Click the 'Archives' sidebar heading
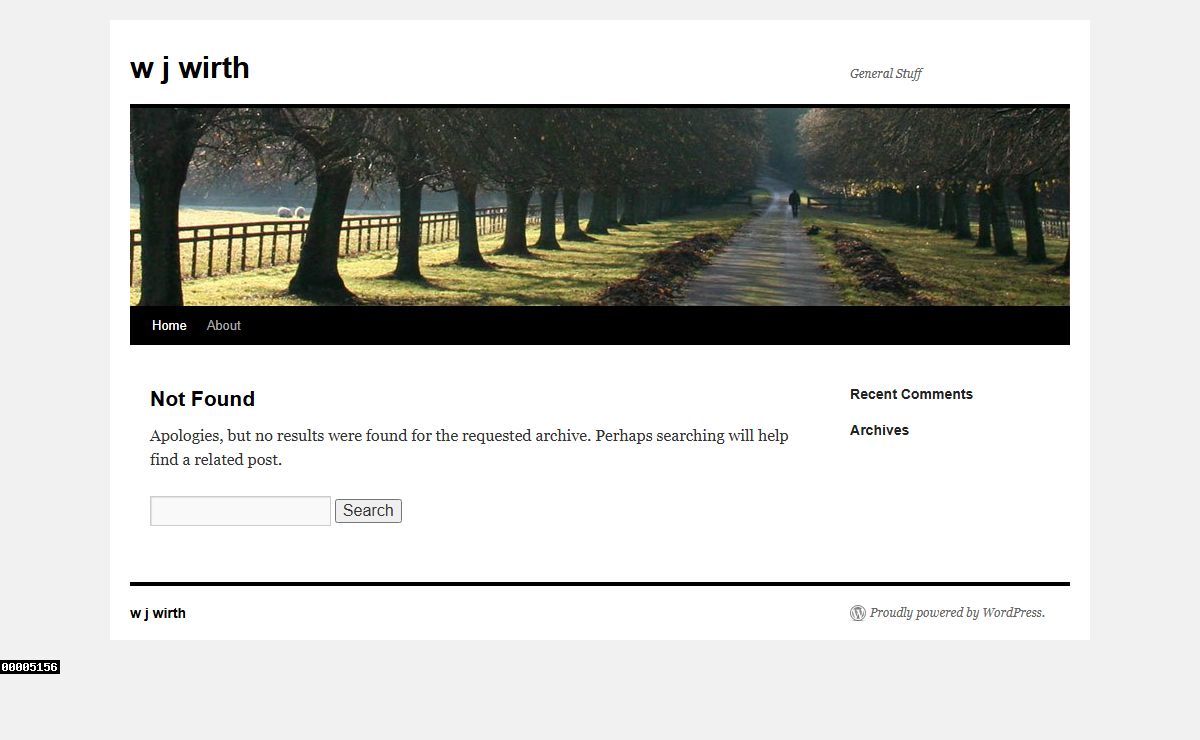The height and width of the screenshot is (740, 1200). tap(879, 430)
